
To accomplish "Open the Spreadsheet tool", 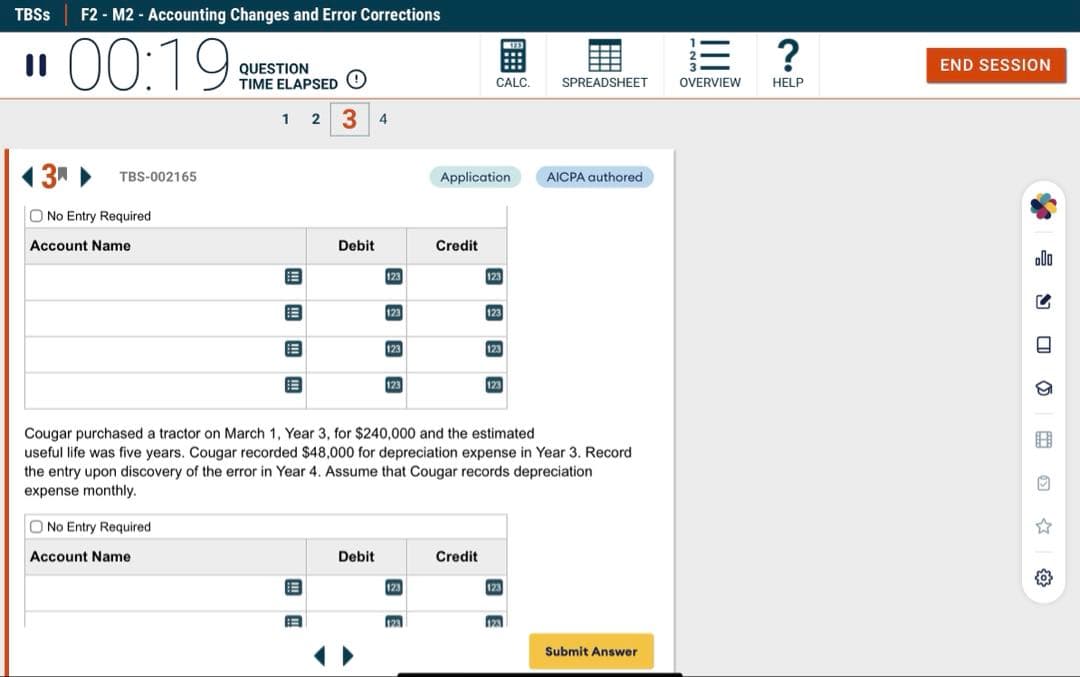I will [604, 64].
